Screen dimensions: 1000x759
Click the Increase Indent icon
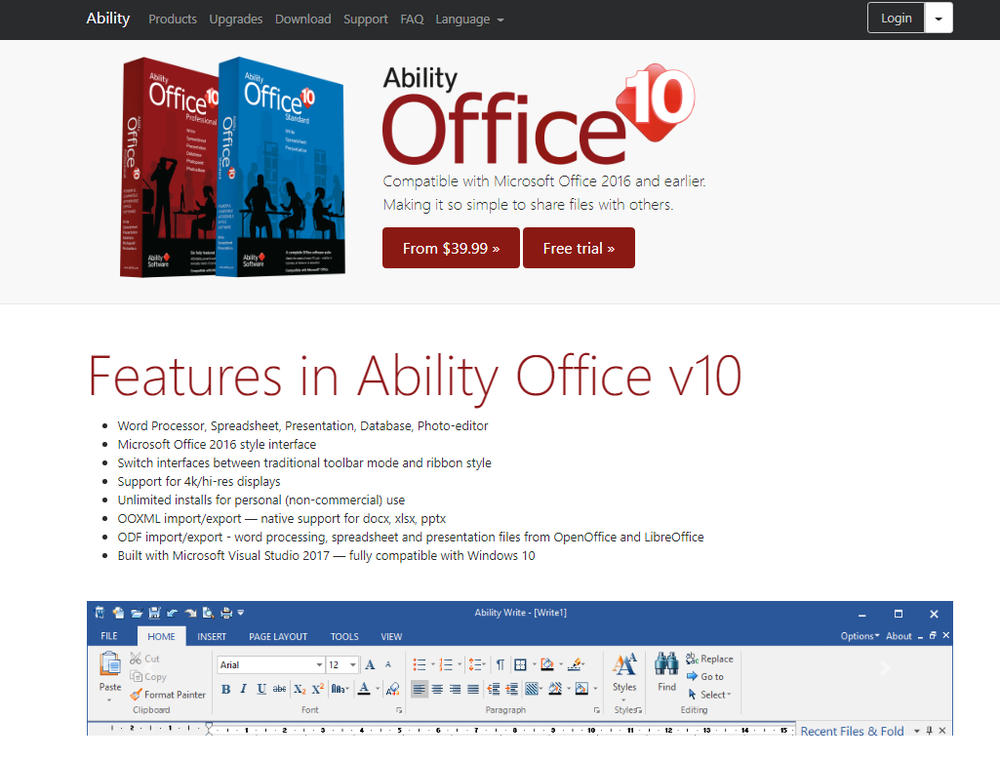pyautogui.click(x=511, y=689)
